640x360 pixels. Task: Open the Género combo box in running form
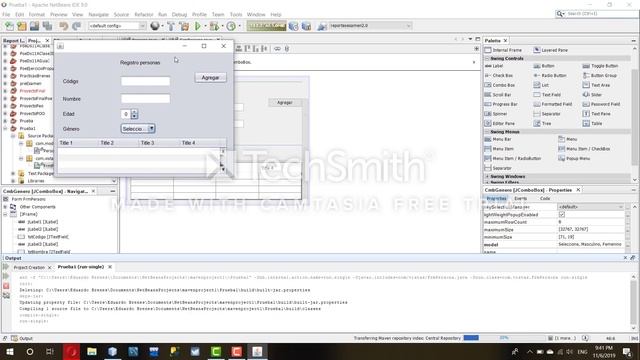[x=138, y=129]
